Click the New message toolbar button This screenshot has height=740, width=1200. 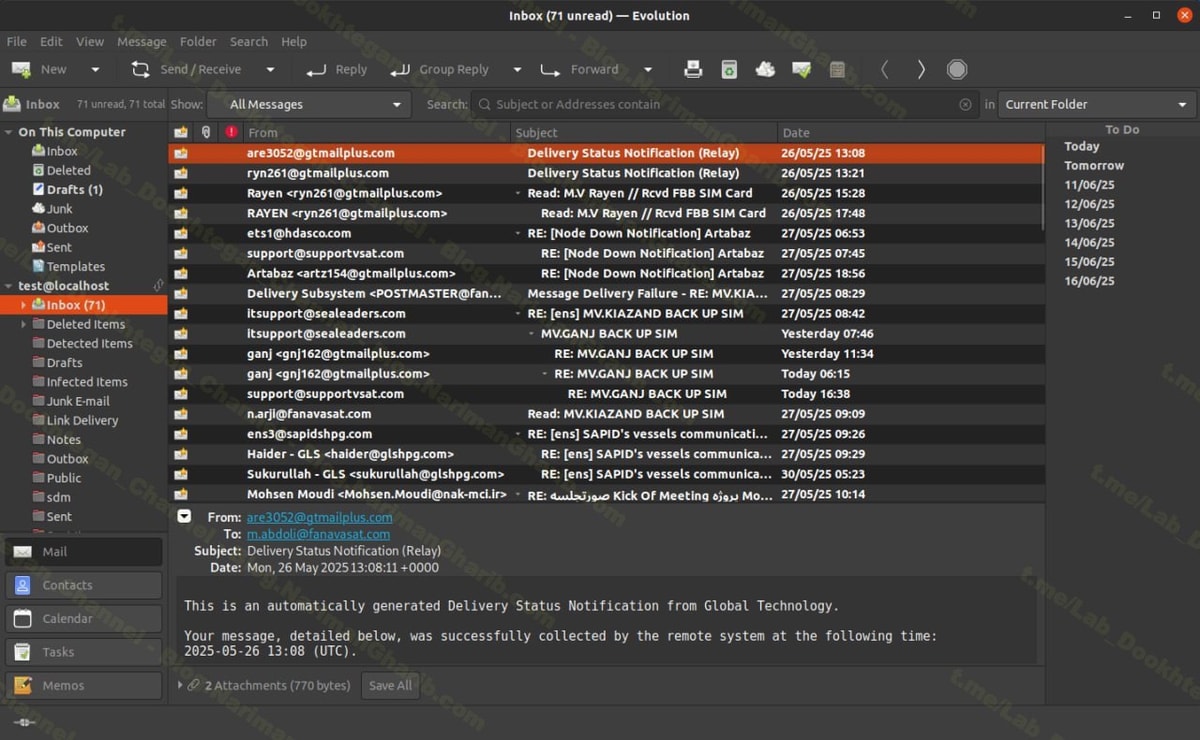coord(39,69)
